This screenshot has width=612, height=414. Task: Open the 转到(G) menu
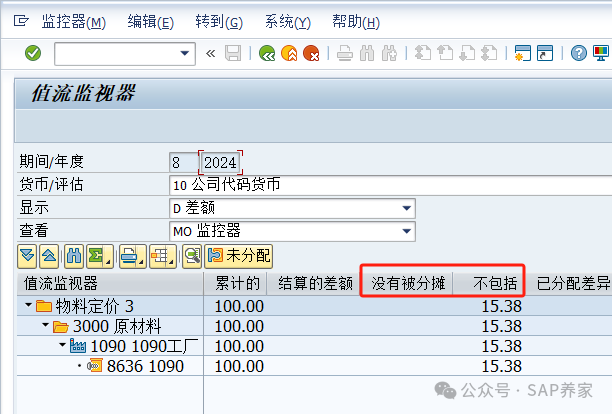[219, 21]
